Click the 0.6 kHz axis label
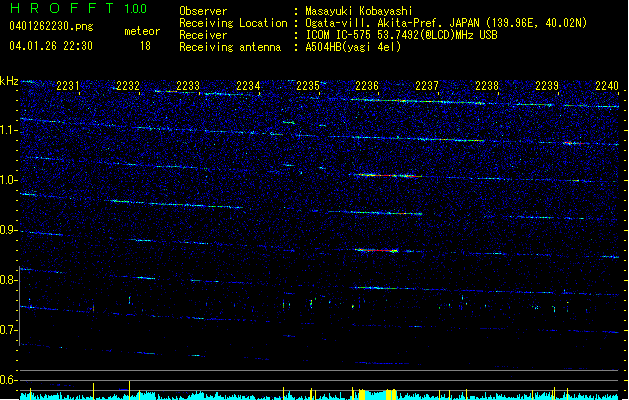This screenshot has height=400, width=629. [x=8, y=380]
